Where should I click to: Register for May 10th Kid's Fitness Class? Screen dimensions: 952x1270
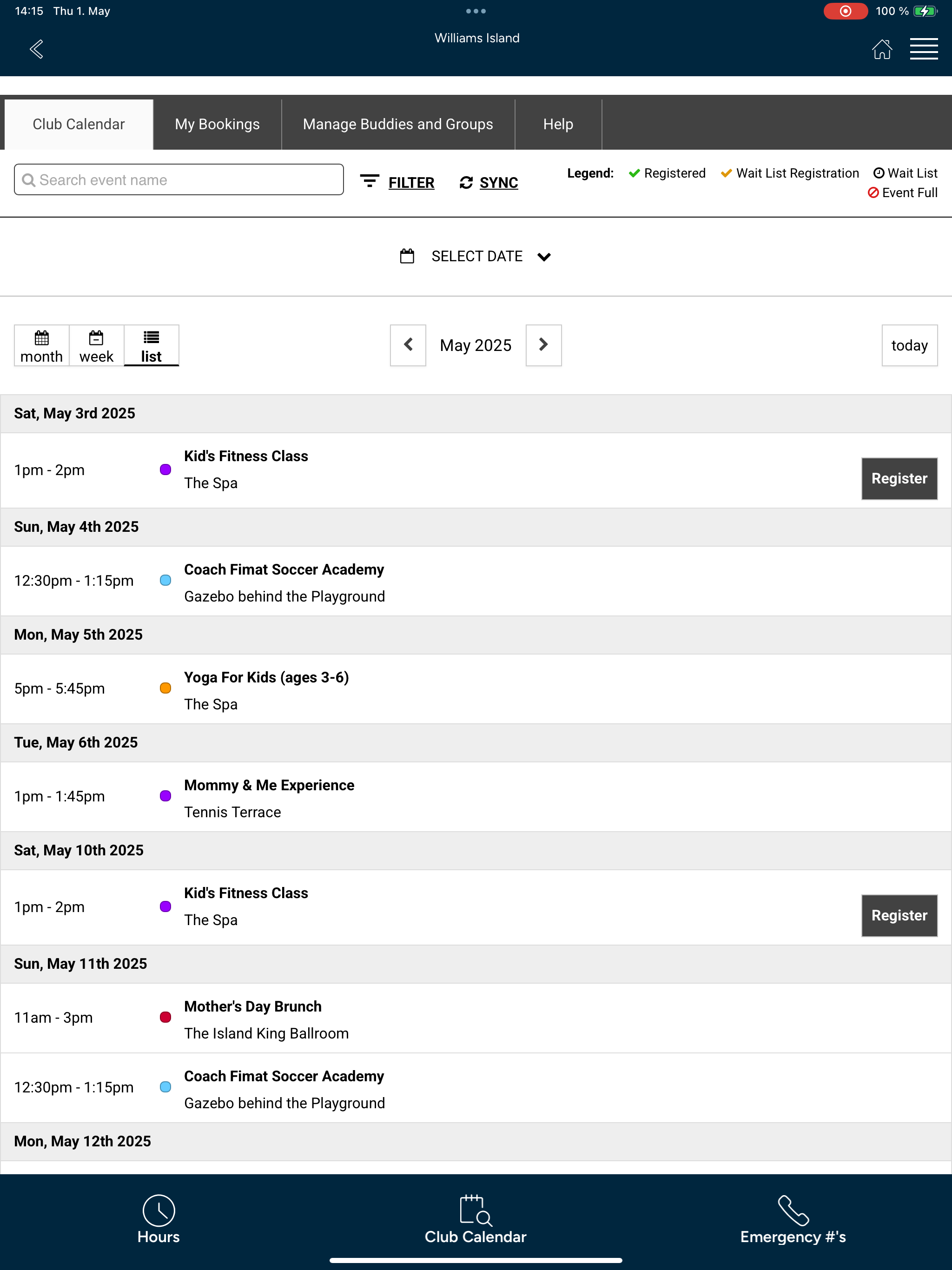click(899, 915)
